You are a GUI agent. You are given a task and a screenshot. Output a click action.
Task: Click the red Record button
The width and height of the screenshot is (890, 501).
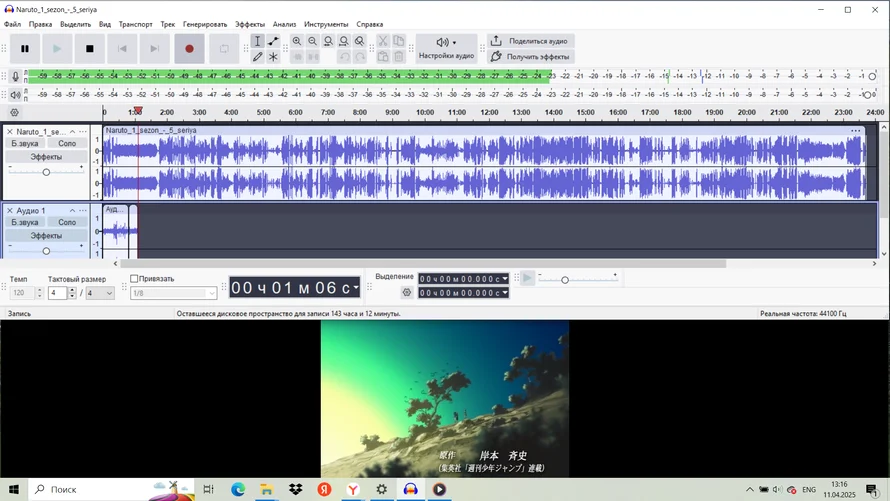click(x=190, y=49)
